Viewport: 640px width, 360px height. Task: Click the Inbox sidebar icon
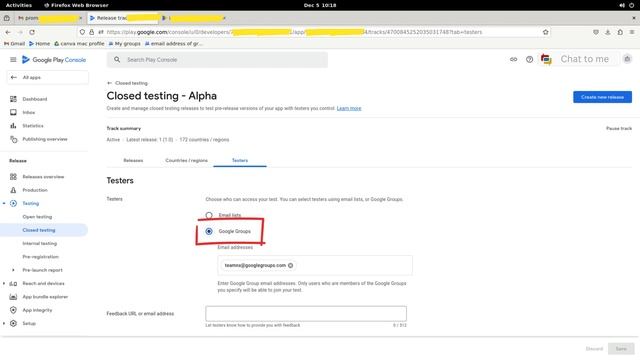(13, 112)
